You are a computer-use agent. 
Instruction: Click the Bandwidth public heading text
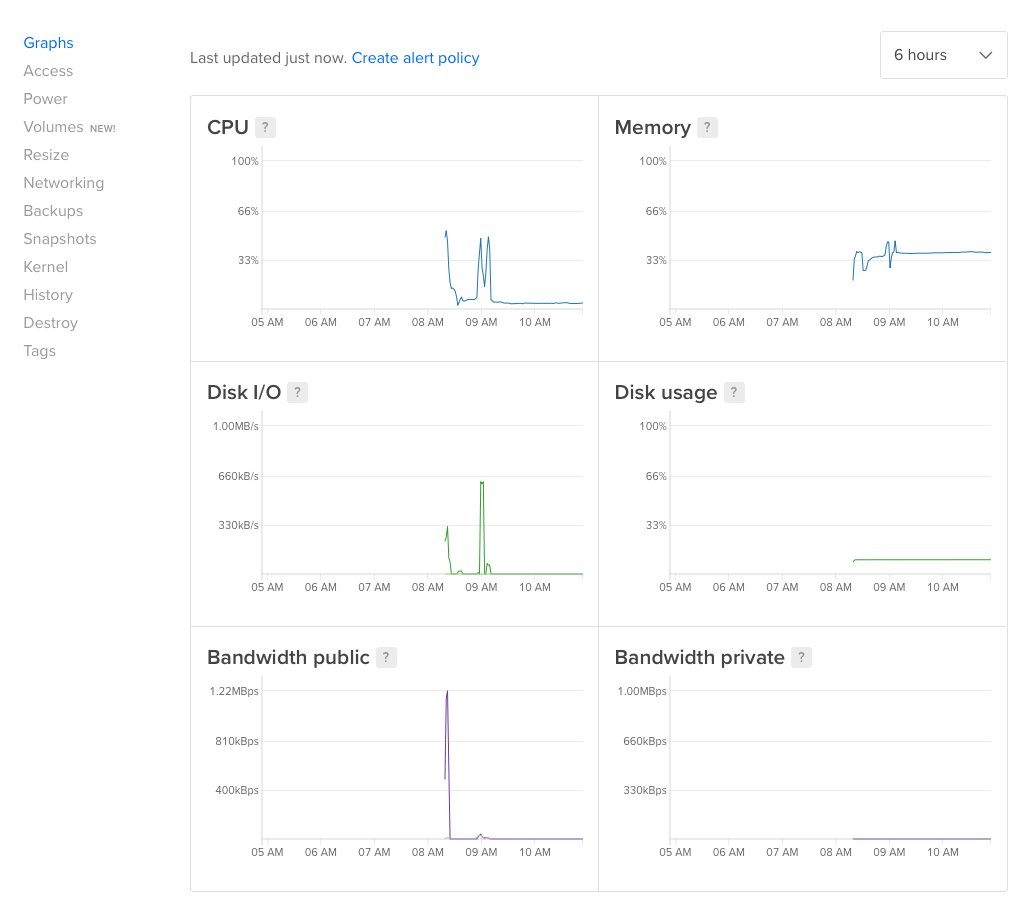[x=288, y=657]
